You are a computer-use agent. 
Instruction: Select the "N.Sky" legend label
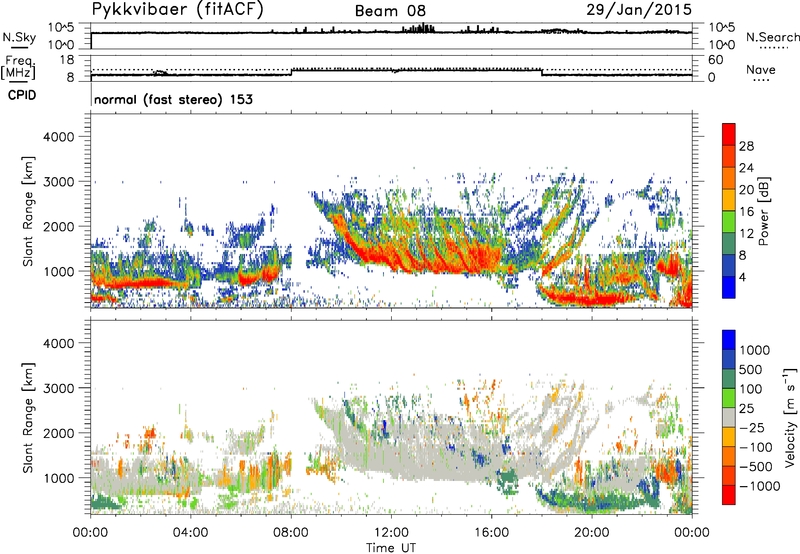click(x=19, y=37)
